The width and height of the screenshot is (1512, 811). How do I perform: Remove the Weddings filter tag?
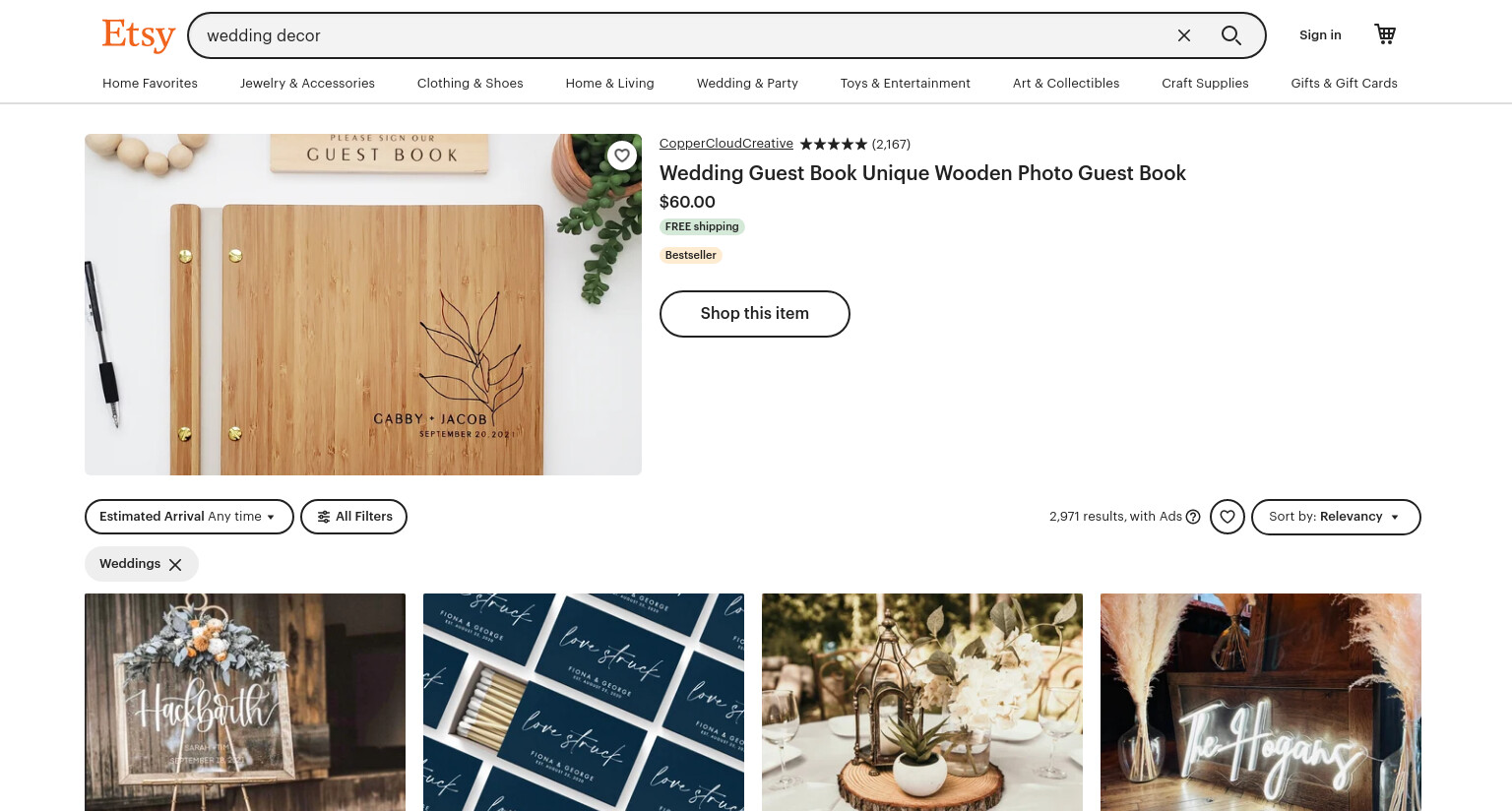pyautogui.click(x=175, y=564)
